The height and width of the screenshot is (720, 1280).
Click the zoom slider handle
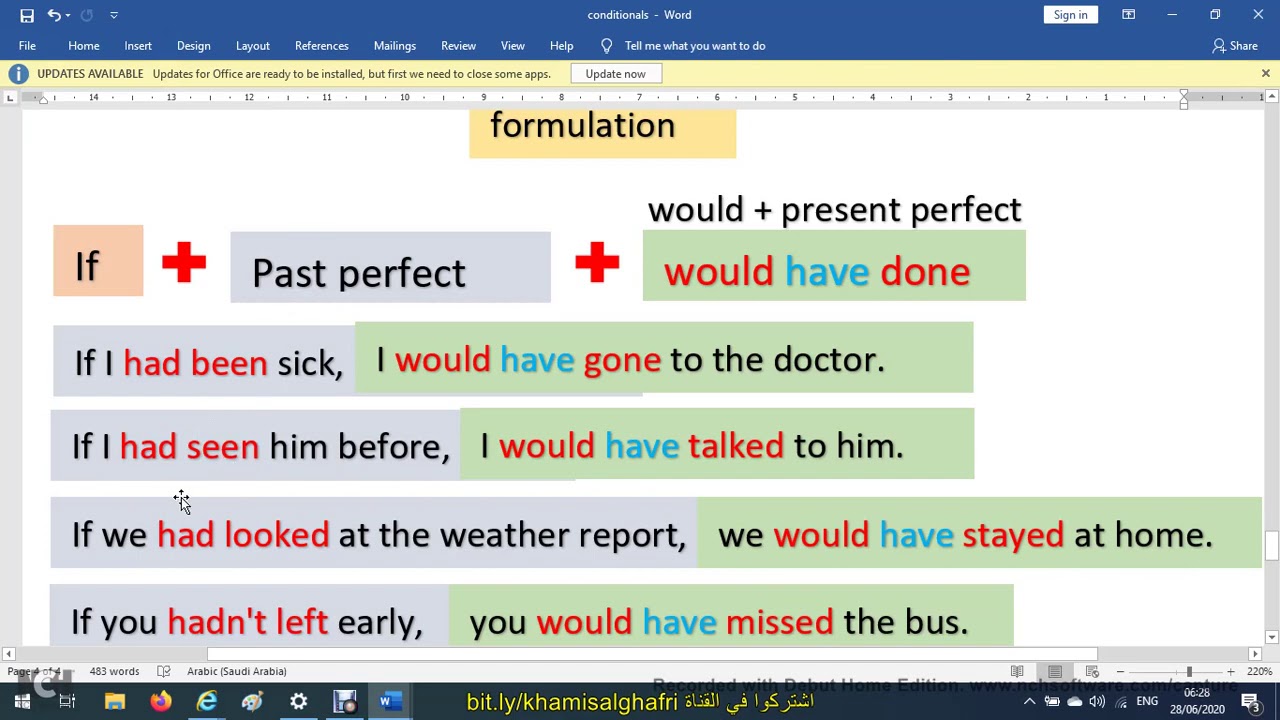click(1189, 671)
